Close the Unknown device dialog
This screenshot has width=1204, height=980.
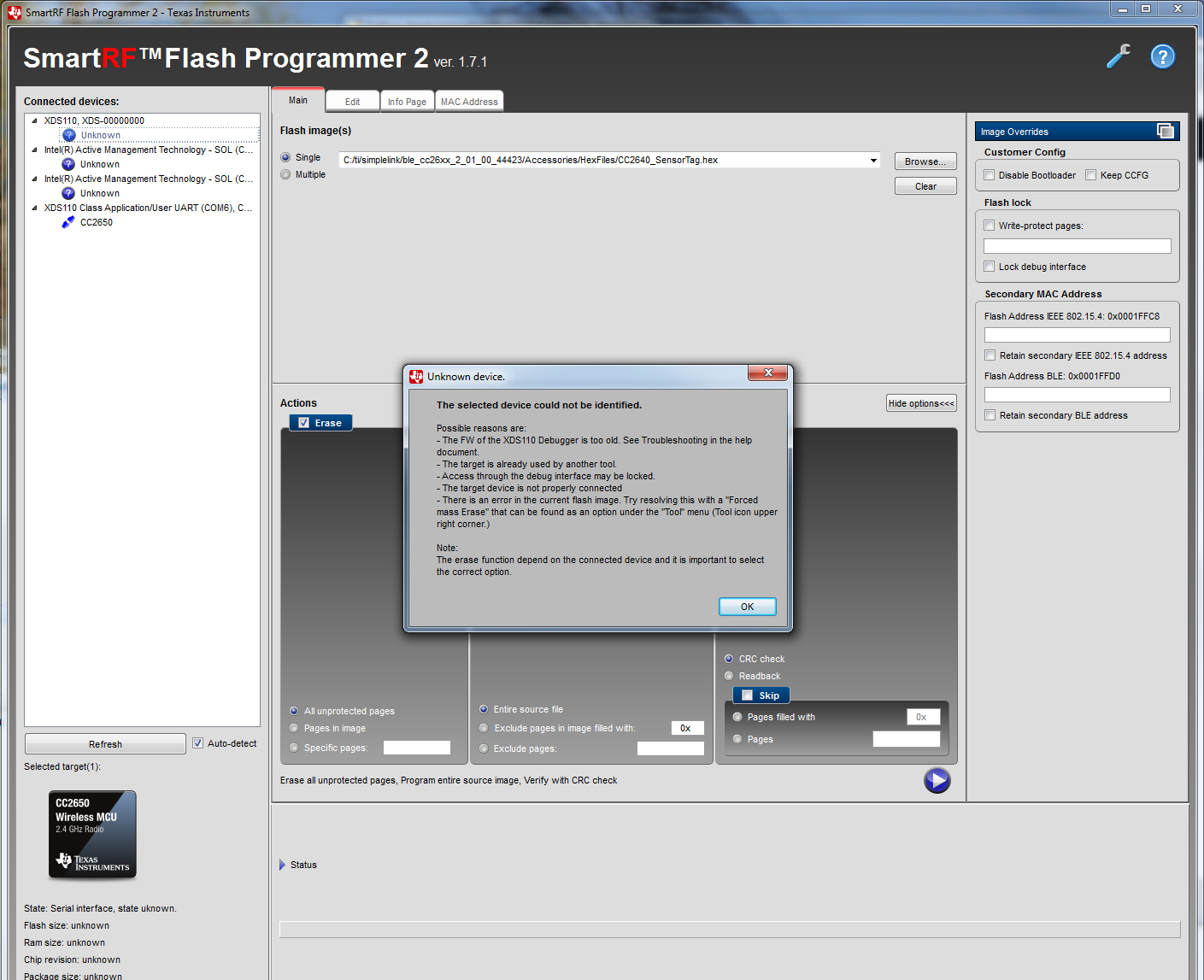click(768, 373)
